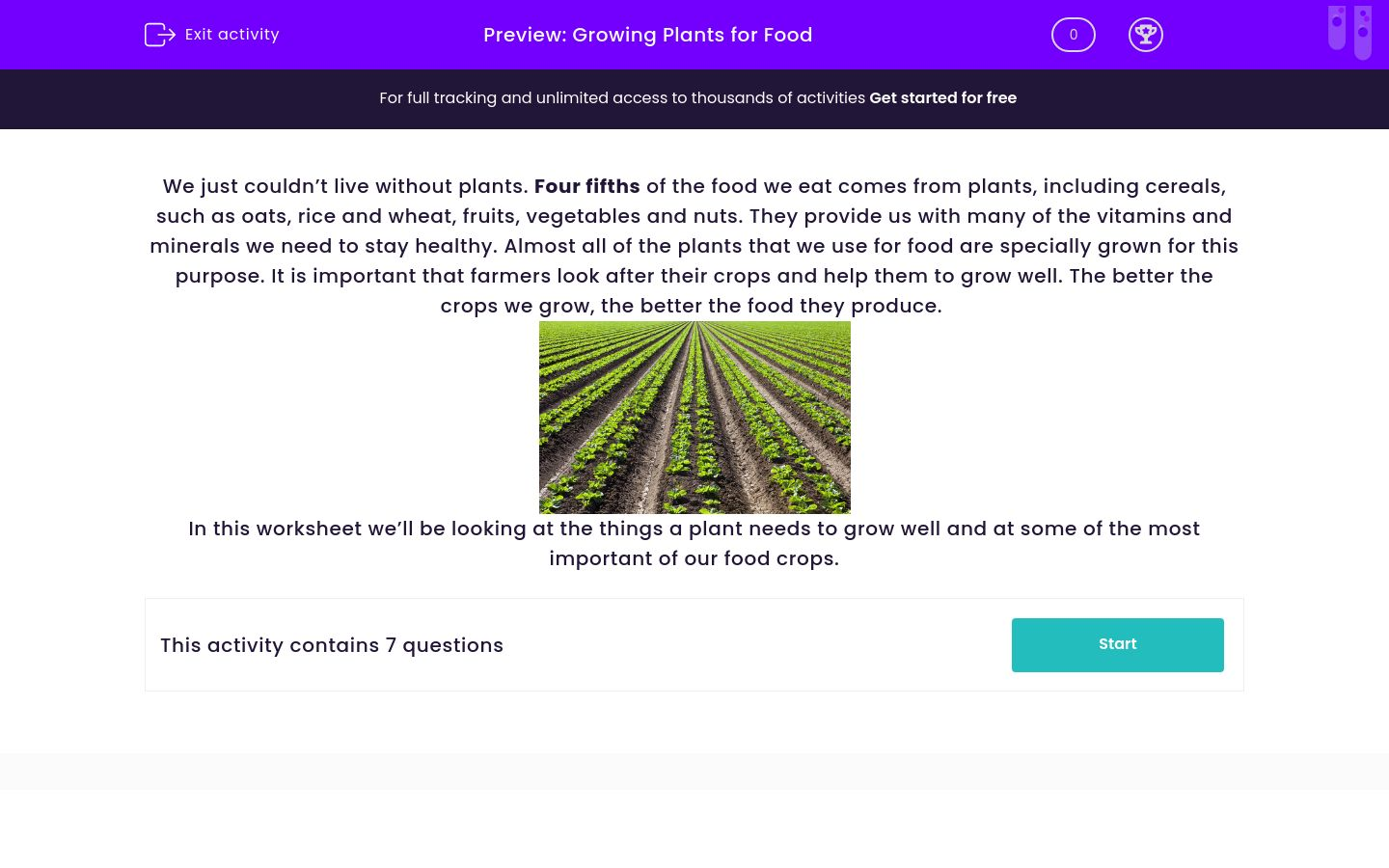1389x868 pixels.
Task: Click the crop field photo
Action: (694, 417)
